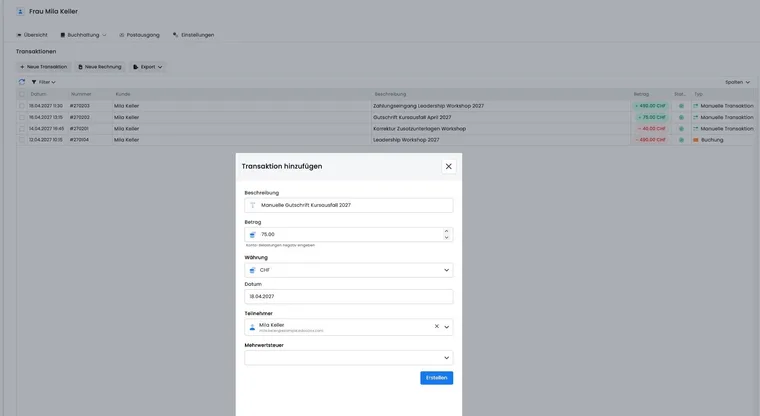Click into the Betrag amount field
The image size is (760, 416).
pos(348,234)
